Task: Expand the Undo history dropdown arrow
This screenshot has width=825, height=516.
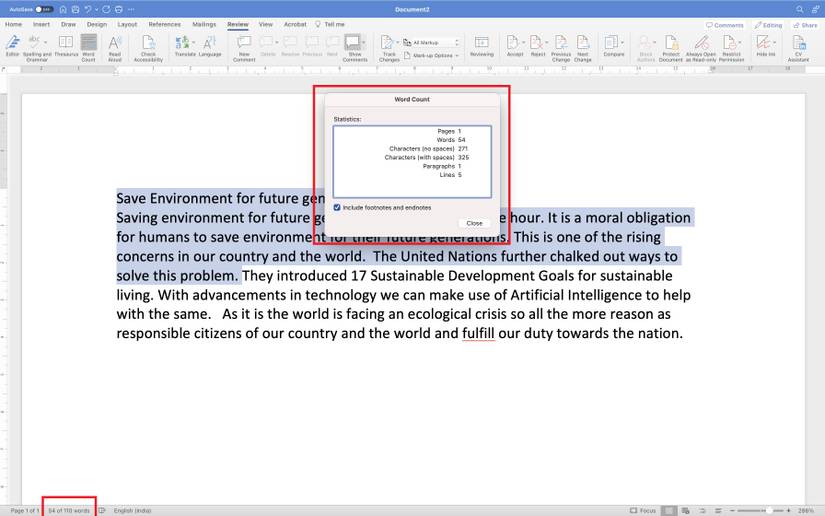Action: pos(97,9)
